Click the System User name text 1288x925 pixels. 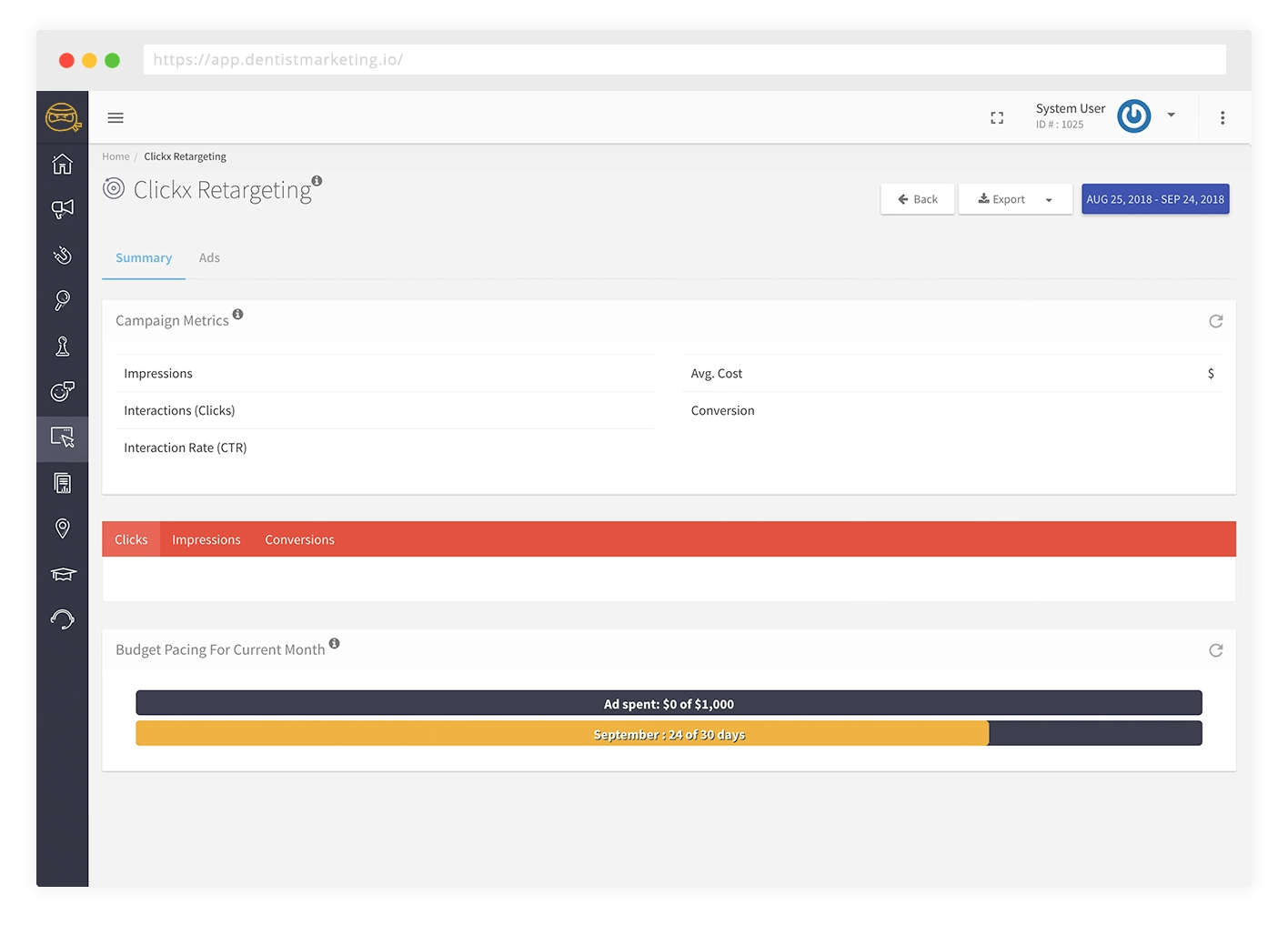click(x=1071, y=108)
